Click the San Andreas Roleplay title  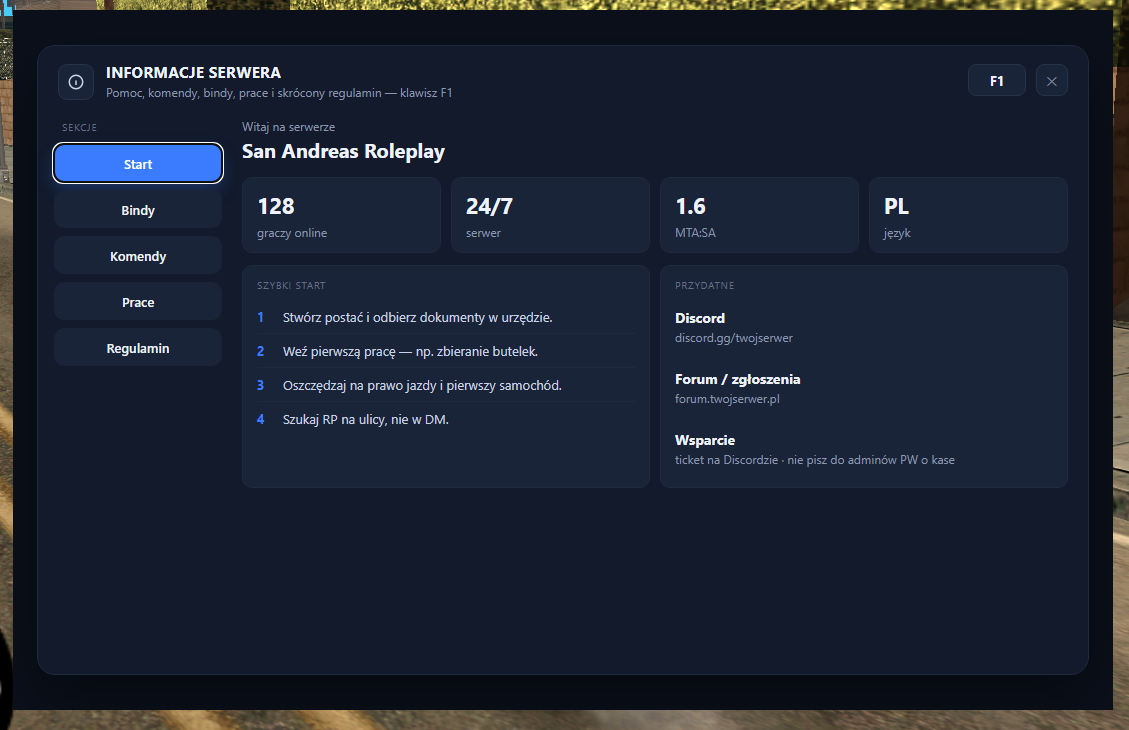[x=343, y=151]
